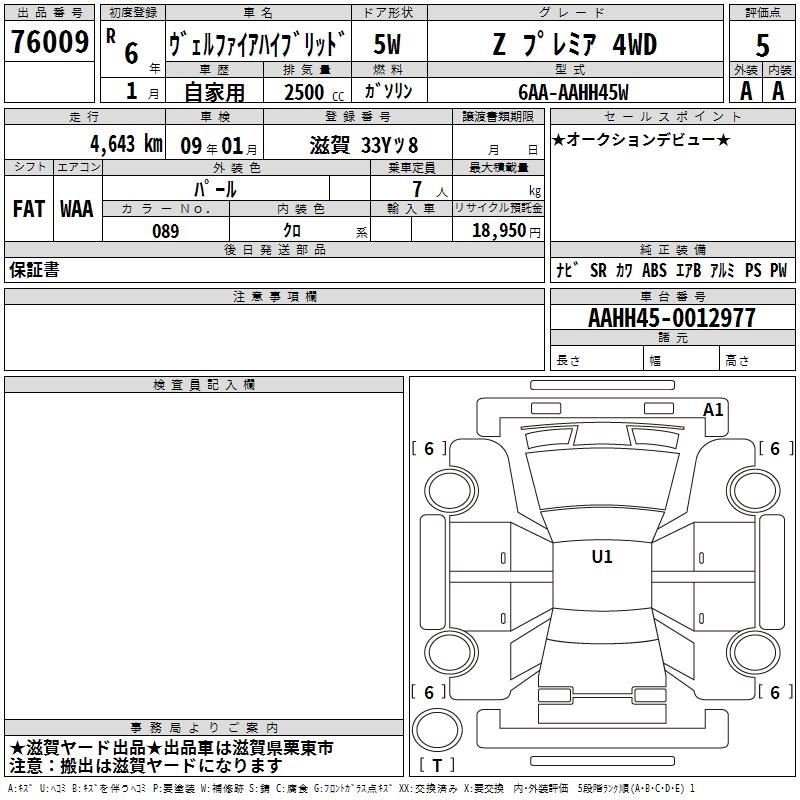This screenshot has height=800, width=800.
Task: Click the 幅 dimension field
Action: click(682, 360)
